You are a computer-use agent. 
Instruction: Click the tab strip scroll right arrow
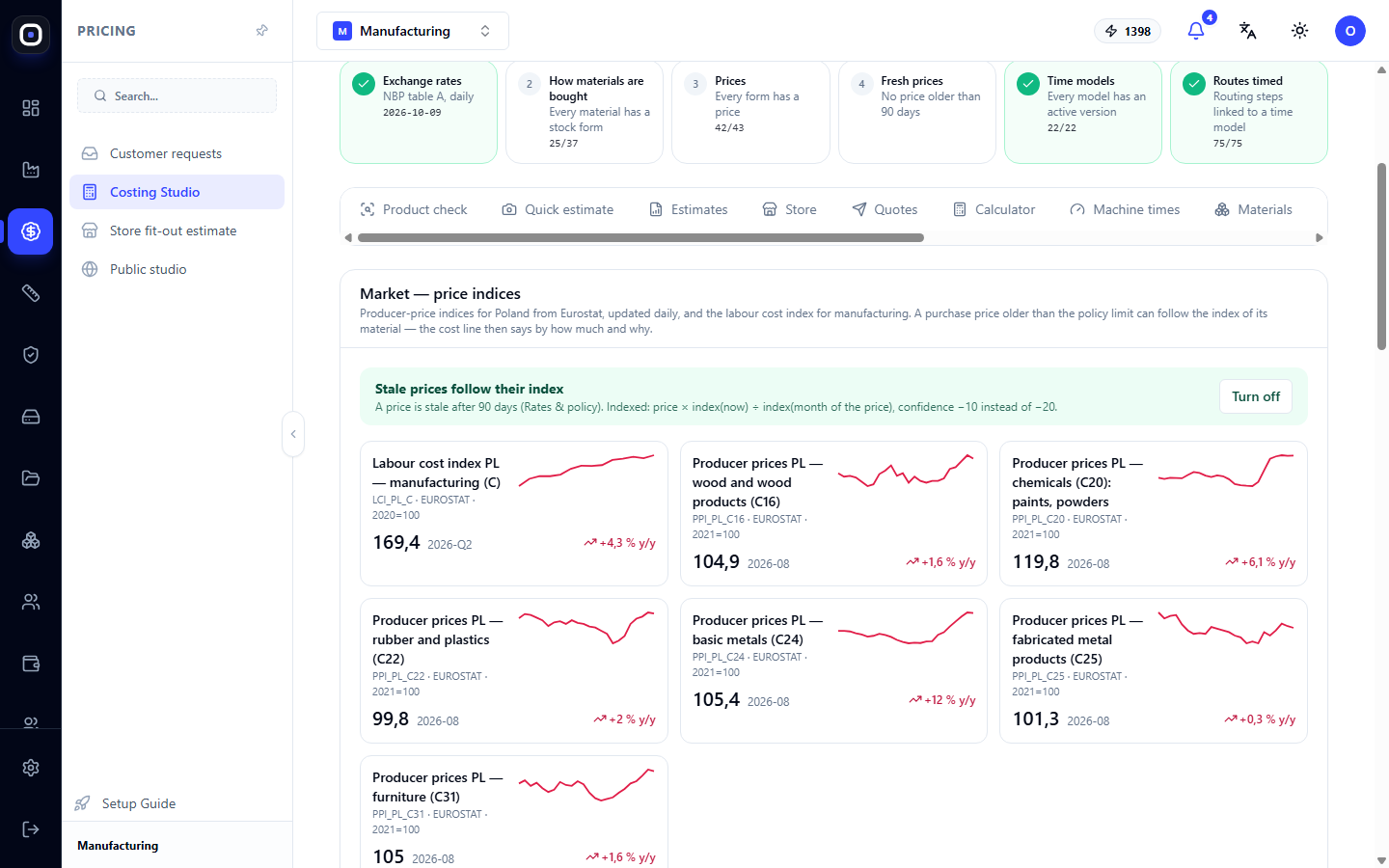[x=1320, y=237]
